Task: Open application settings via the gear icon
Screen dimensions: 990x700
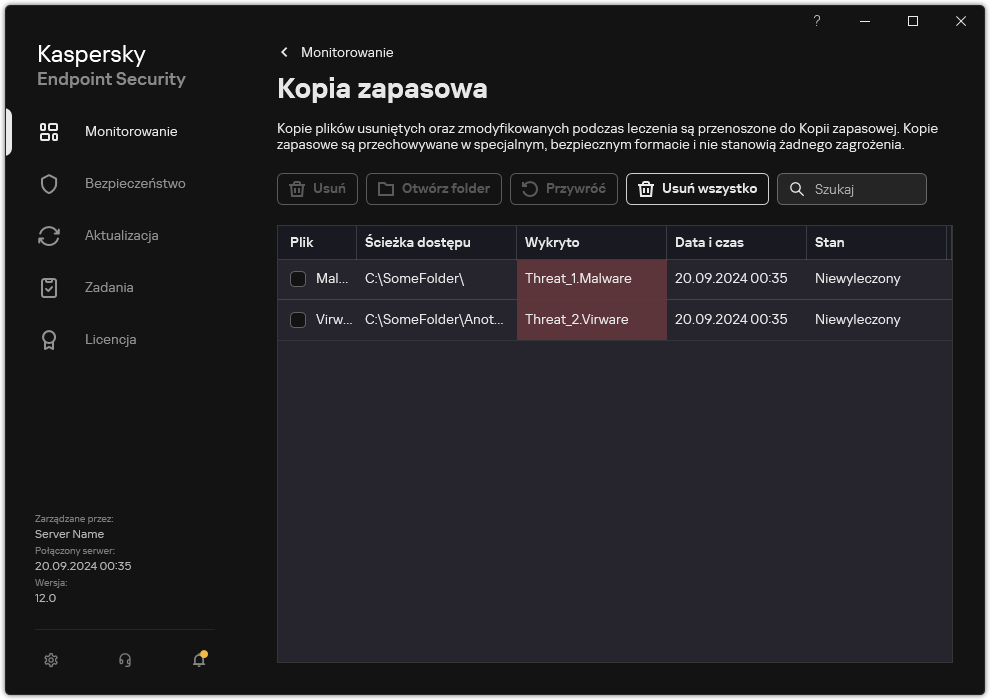Action: 50,660
